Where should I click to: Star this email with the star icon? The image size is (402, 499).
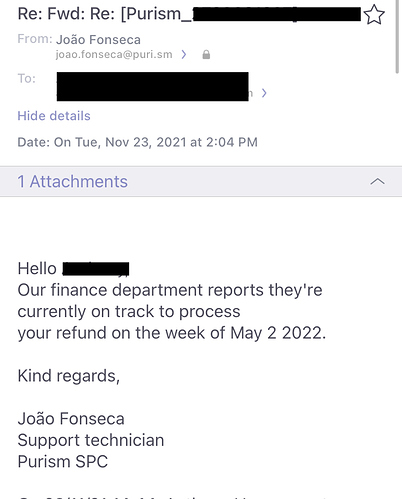[374, 15]
